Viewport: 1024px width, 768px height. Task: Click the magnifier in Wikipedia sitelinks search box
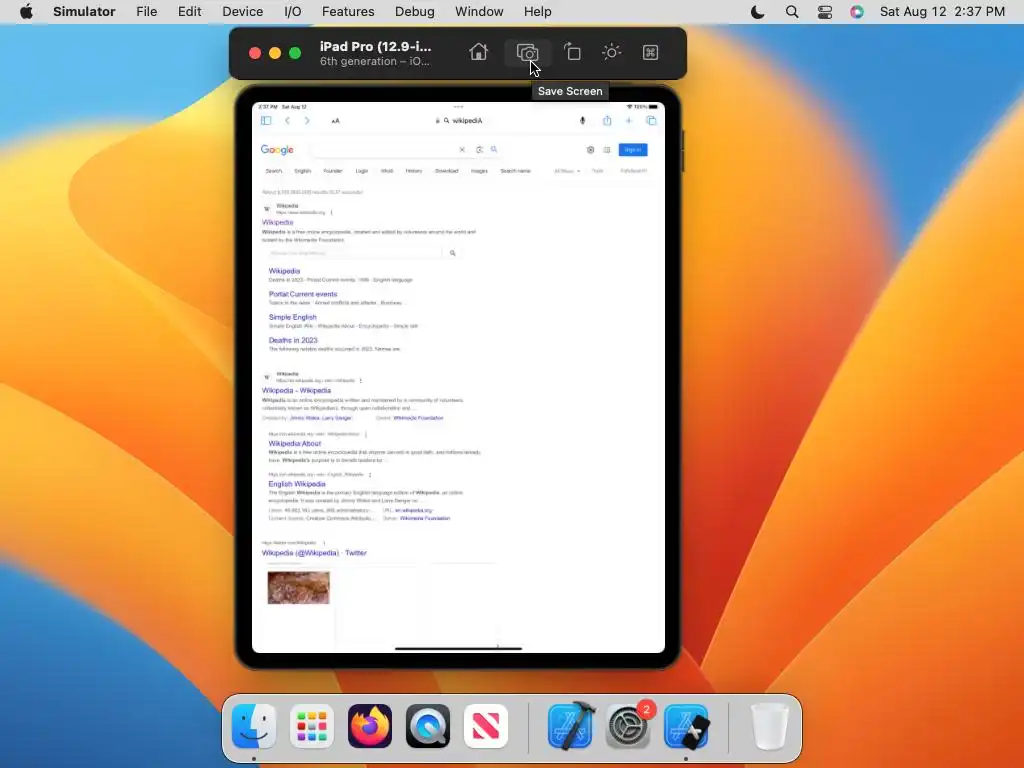(453, 253)
